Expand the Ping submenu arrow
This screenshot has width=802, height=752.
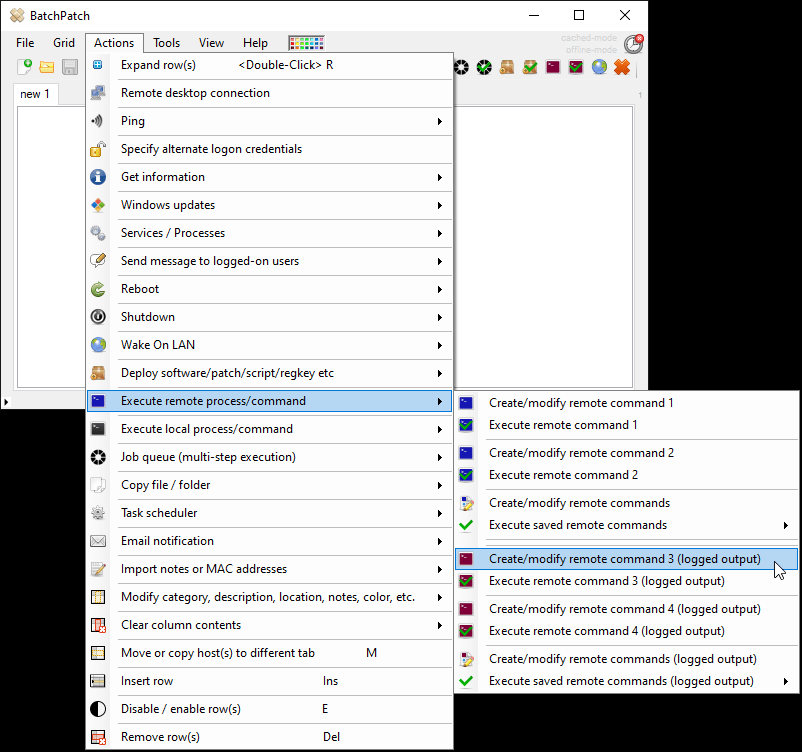439,121
